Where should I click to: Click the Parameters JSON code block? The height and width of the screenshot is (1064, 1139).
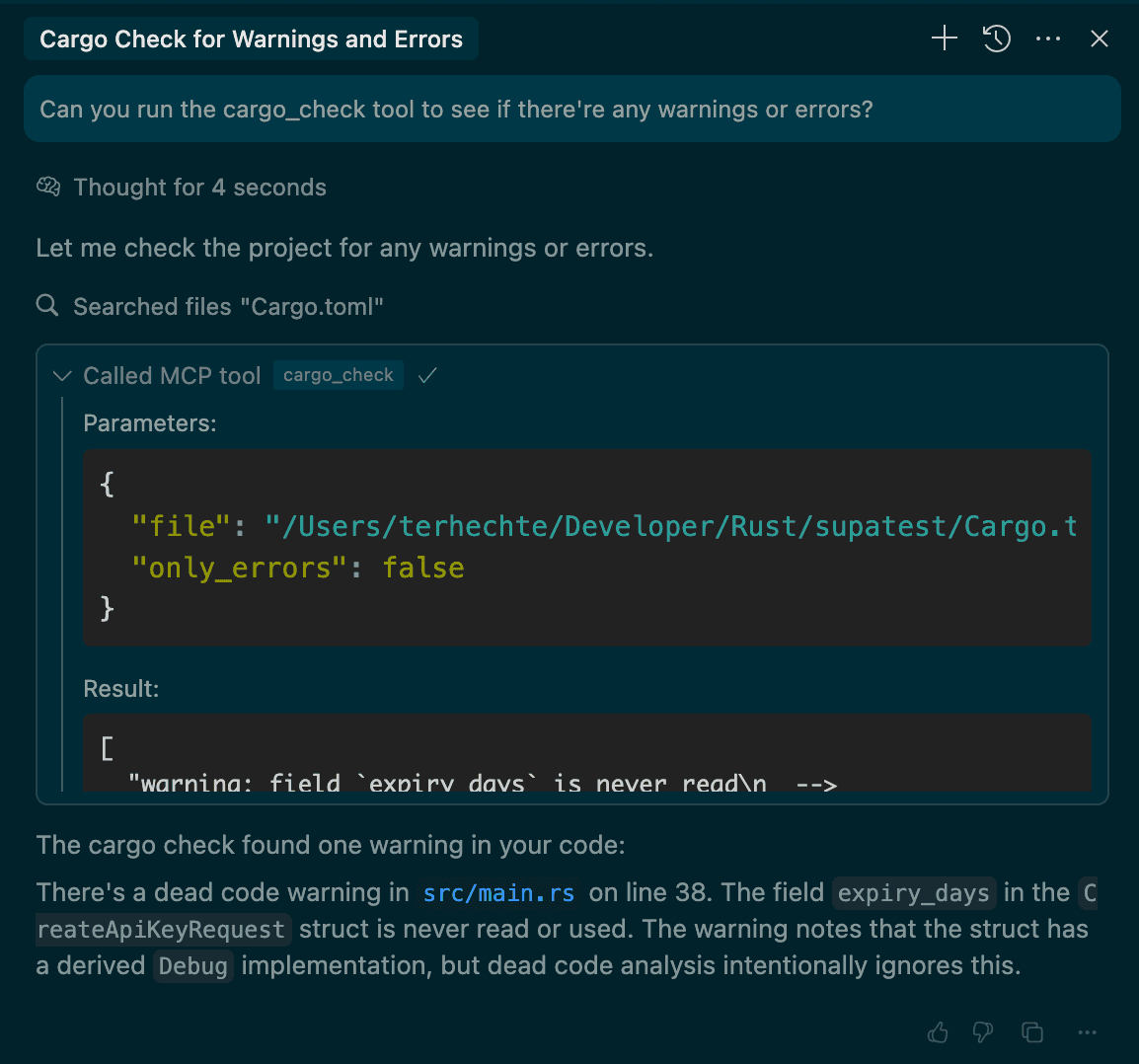587,548
